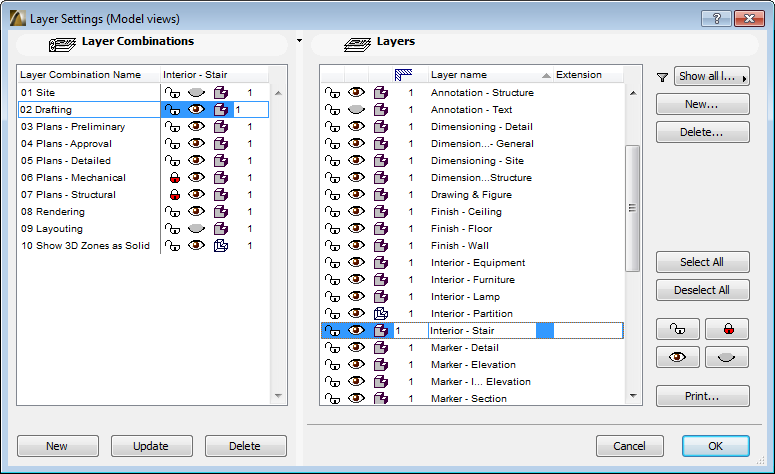
Task: Click OK to confirm layer settings
Action: 716,446
